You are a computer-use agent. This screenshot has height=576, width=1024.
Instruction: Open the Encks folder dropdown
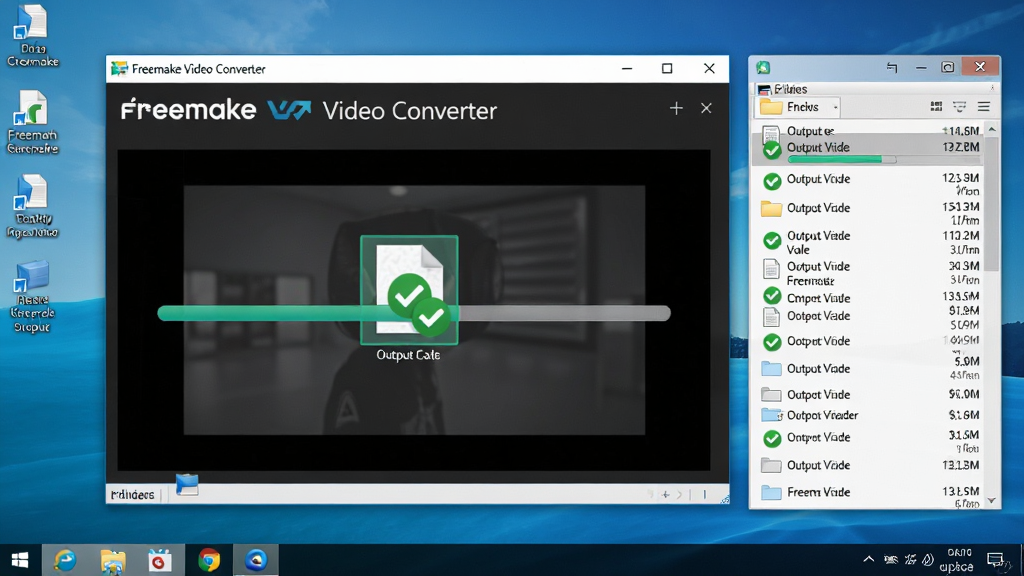coord(797,107)
